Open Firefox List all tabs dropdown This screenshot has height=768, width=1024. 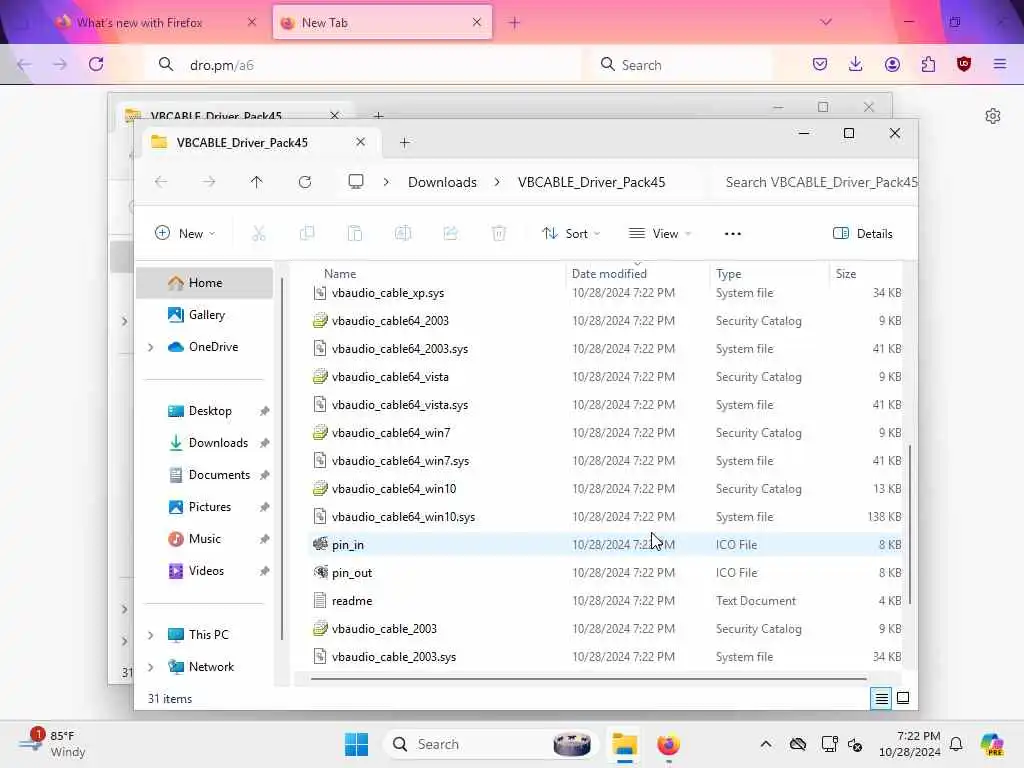click(826, 22)
